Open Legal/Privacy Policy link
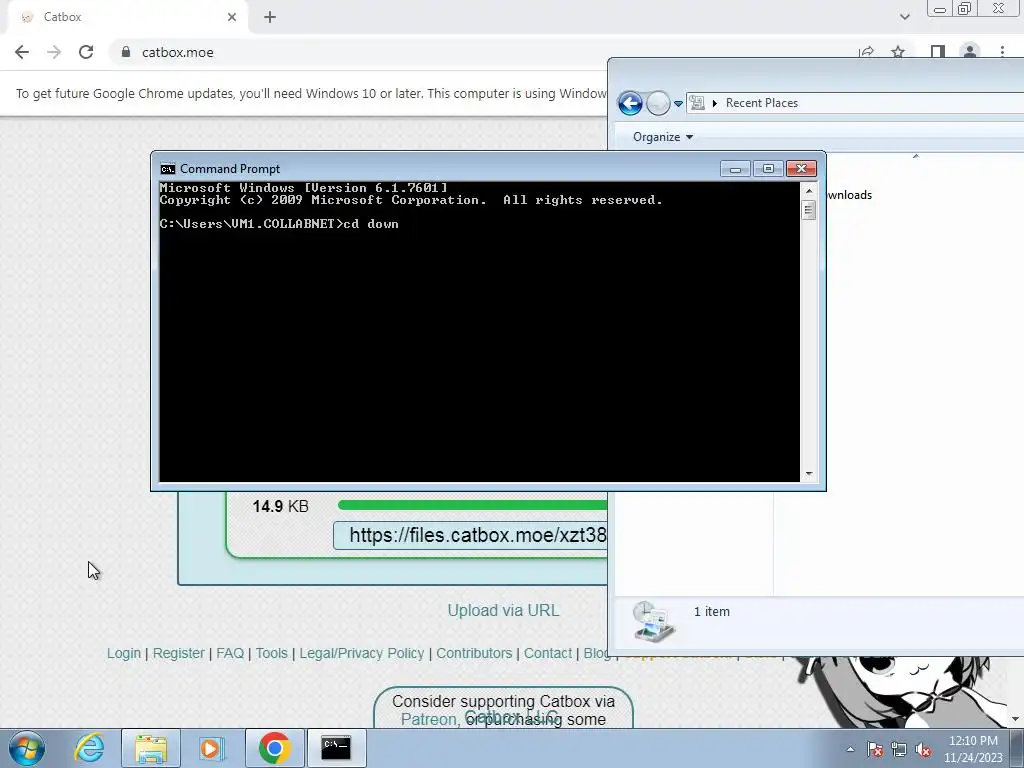Viewport: 1024px width, 768px height. [x=362, y=653]
